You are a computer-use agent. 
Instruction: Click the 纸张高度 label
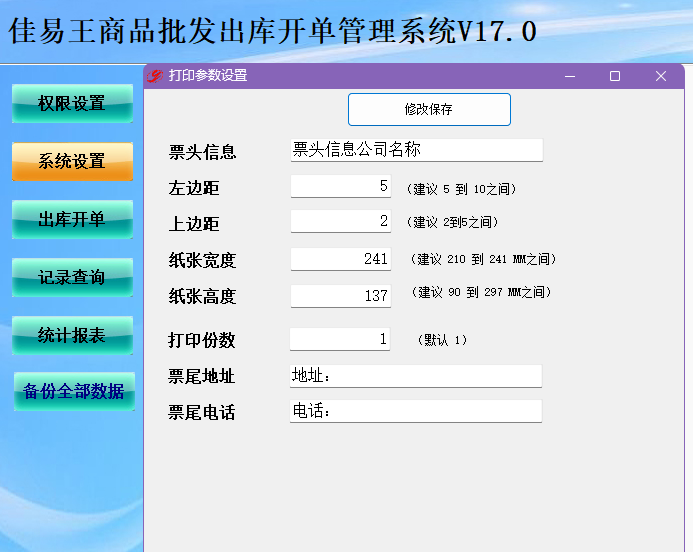[x=202, y=296]
